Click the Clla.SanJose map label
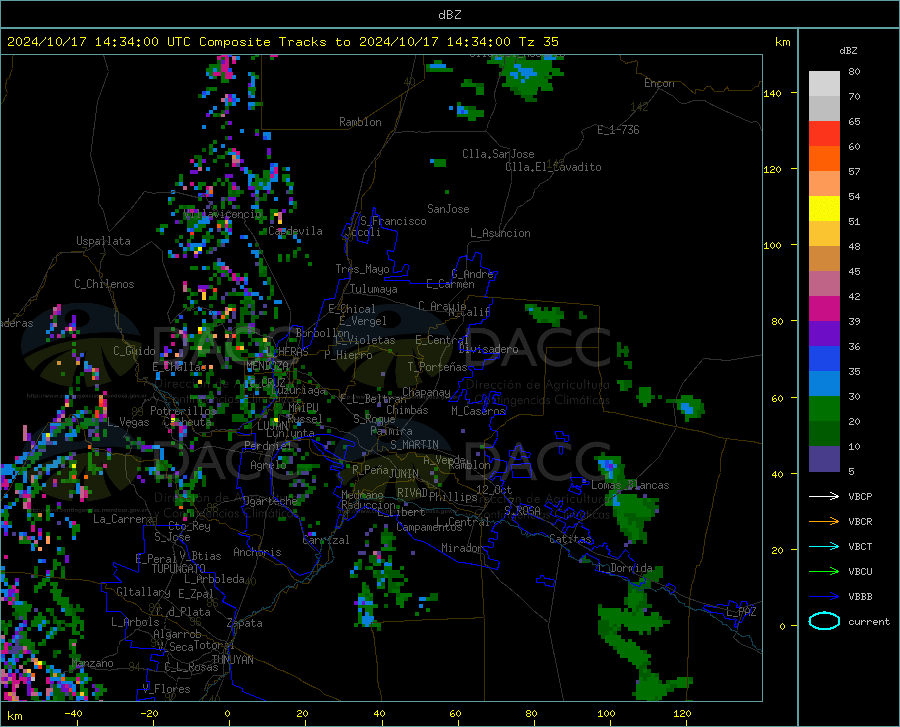This screenshot has width=900, height=727. click(498, 154)
